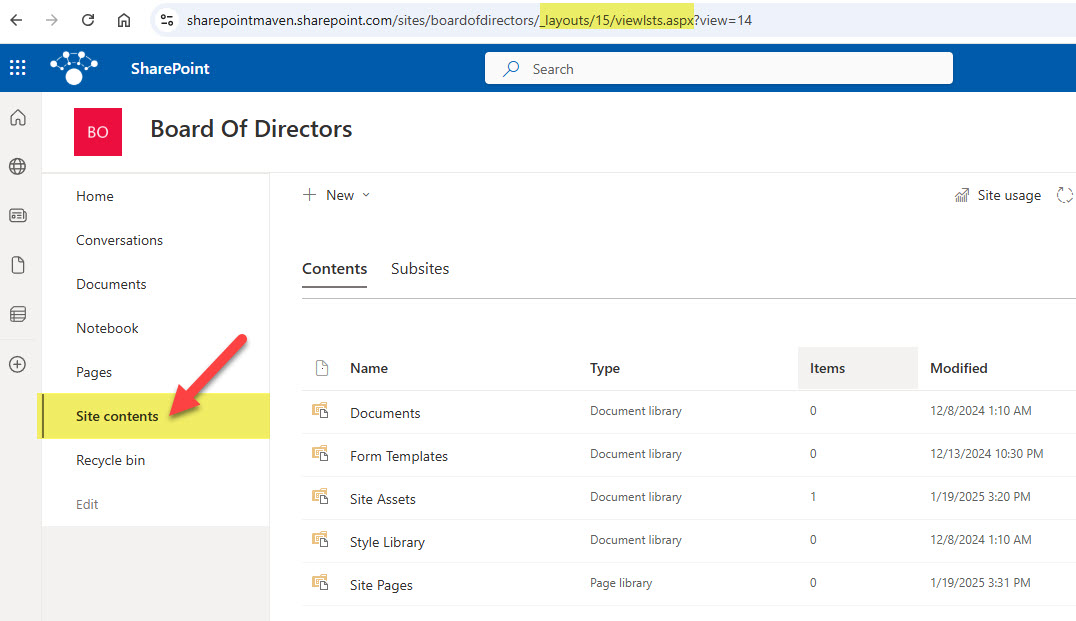Open Recycle bin from navigation
1076x621 pixels.
(x=110, y=460)
